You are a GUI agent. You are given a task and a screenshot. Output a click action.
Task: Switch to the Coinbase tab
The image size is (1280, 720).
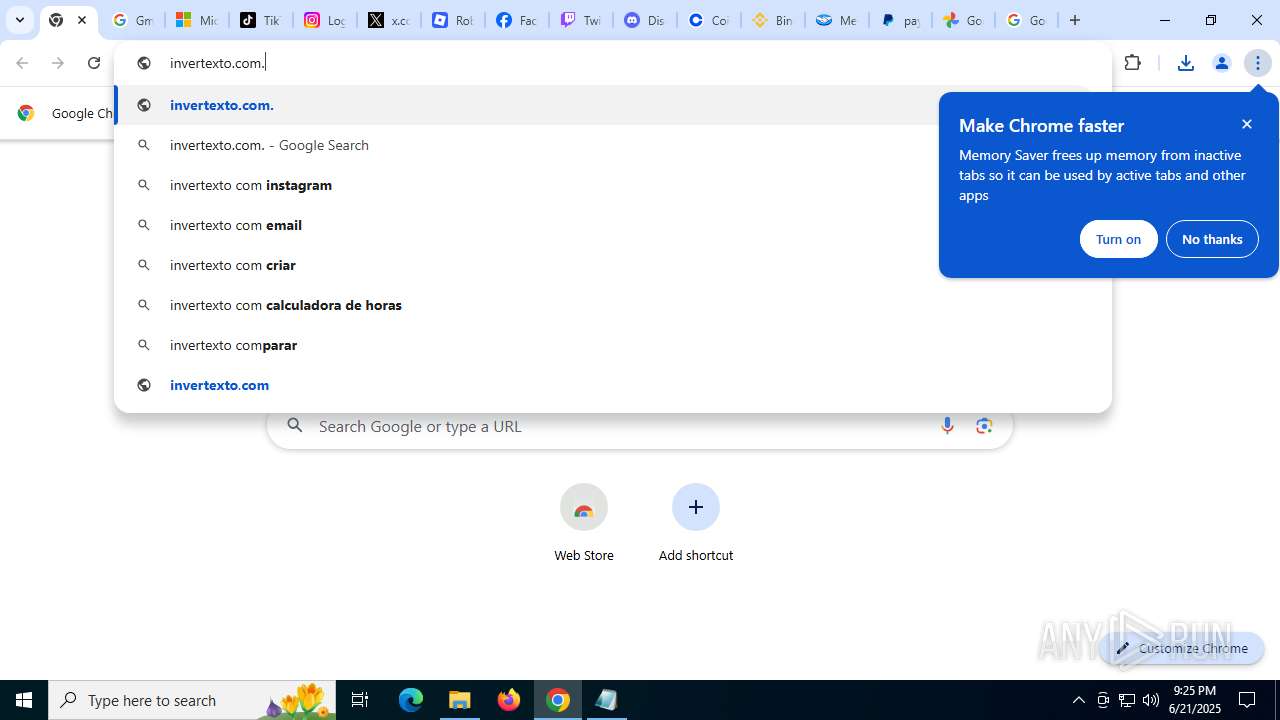point(708,20)
